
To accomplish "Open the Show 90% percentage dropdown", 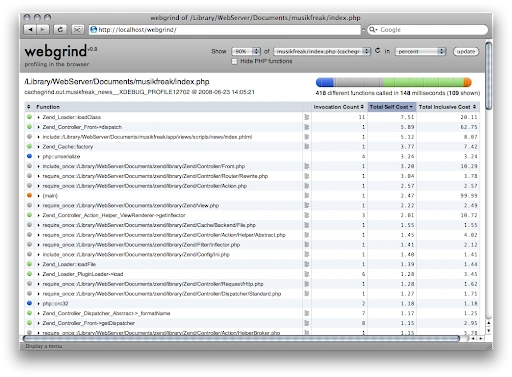I will (246, 51).
